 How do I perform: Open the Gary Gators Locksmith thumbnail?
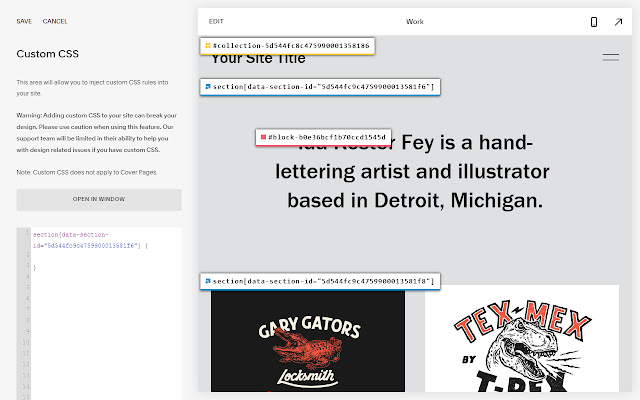[308, 341]
